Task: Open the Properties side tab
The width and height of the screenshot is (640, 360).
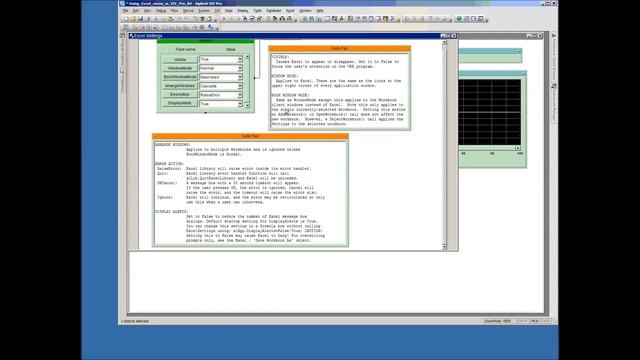Action: click(122, 80)
